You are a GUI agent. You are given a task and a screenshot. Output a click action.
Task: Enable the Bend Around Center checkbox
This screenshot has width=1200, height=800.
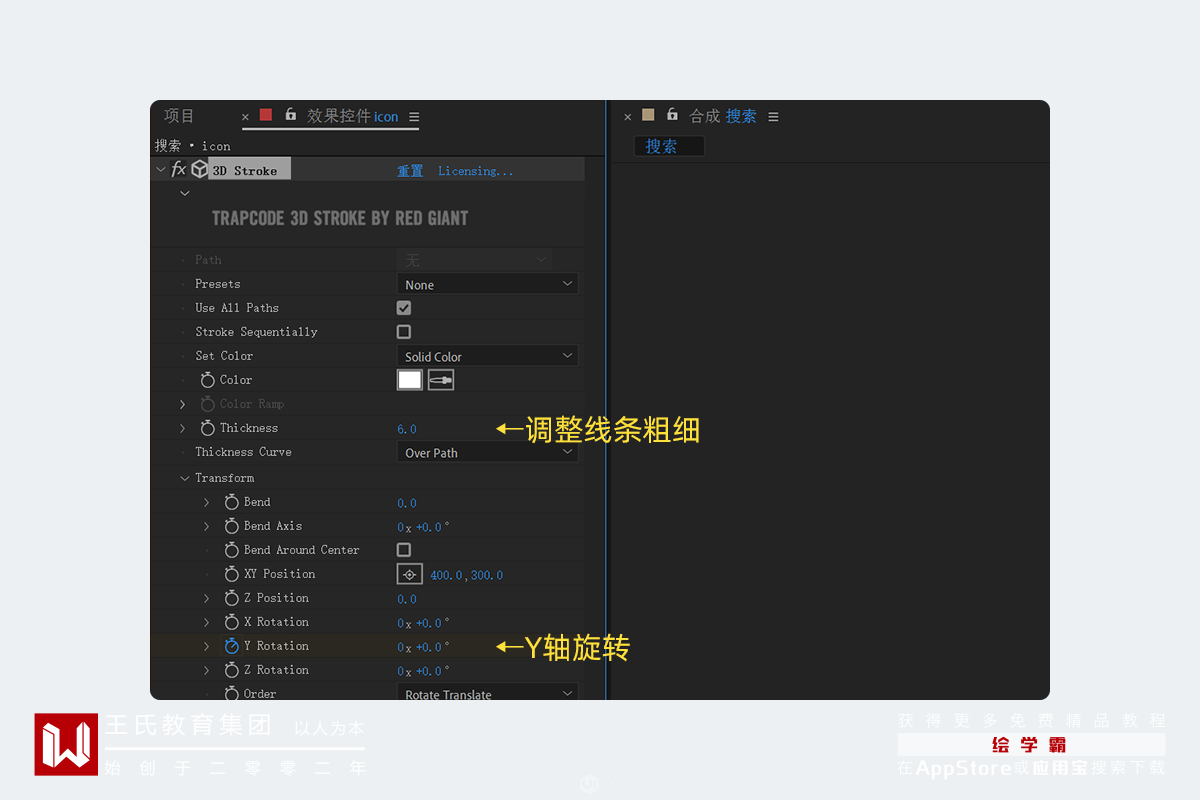[x=404, y=550]
